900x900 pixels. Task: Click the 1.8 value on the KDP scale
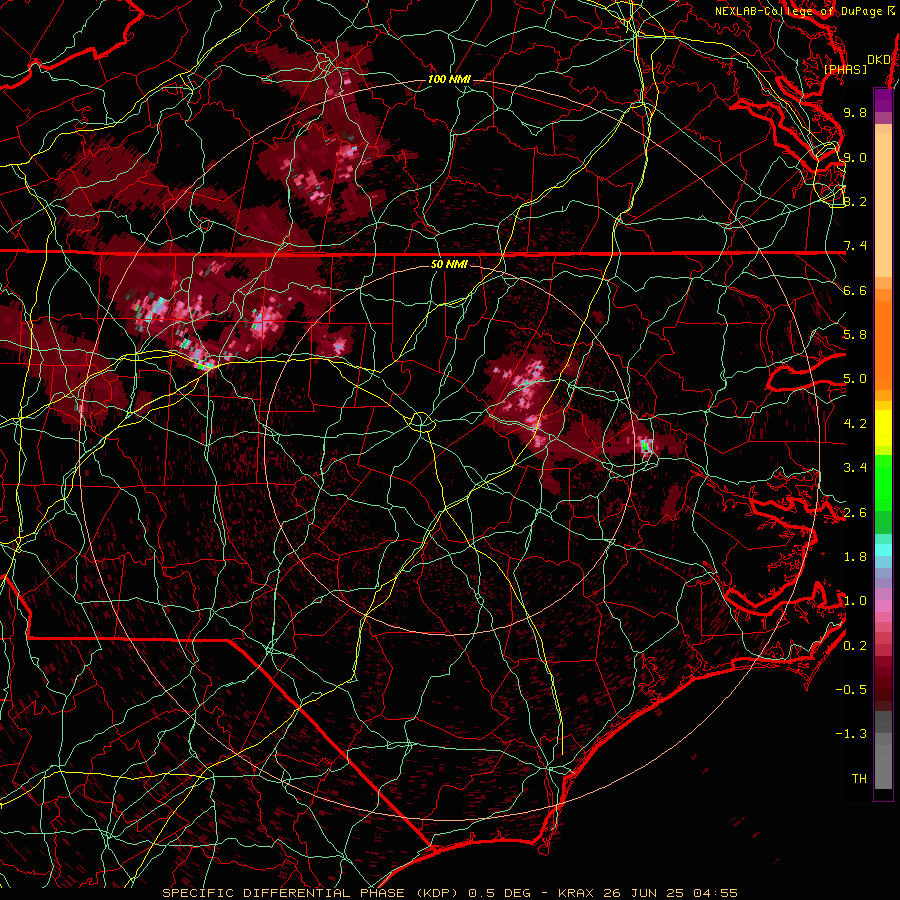click(x=855, y=557)
